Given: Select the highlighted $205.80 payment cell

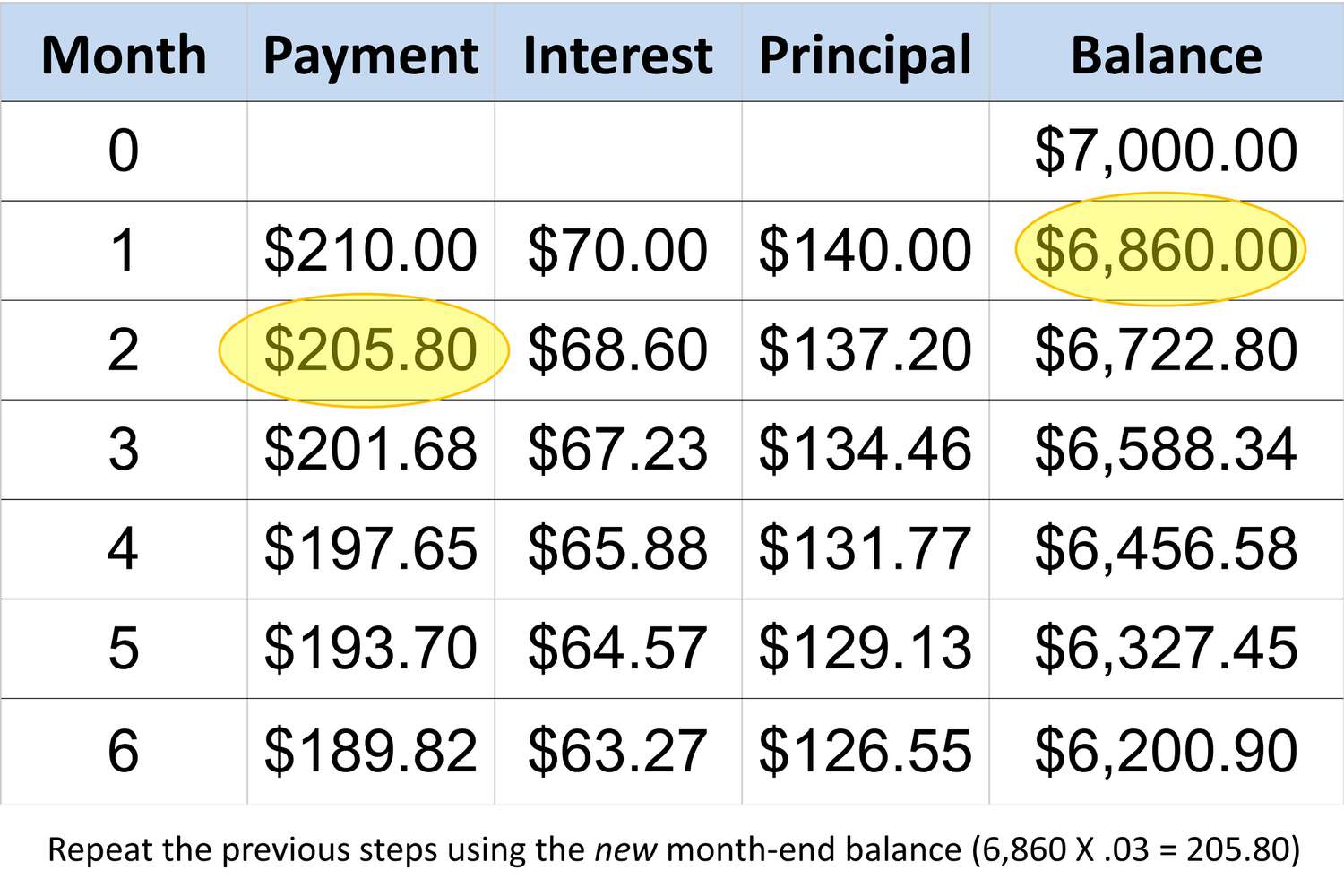Looking at the screenshot, I should pyautogui.click(x=370, y=349).
